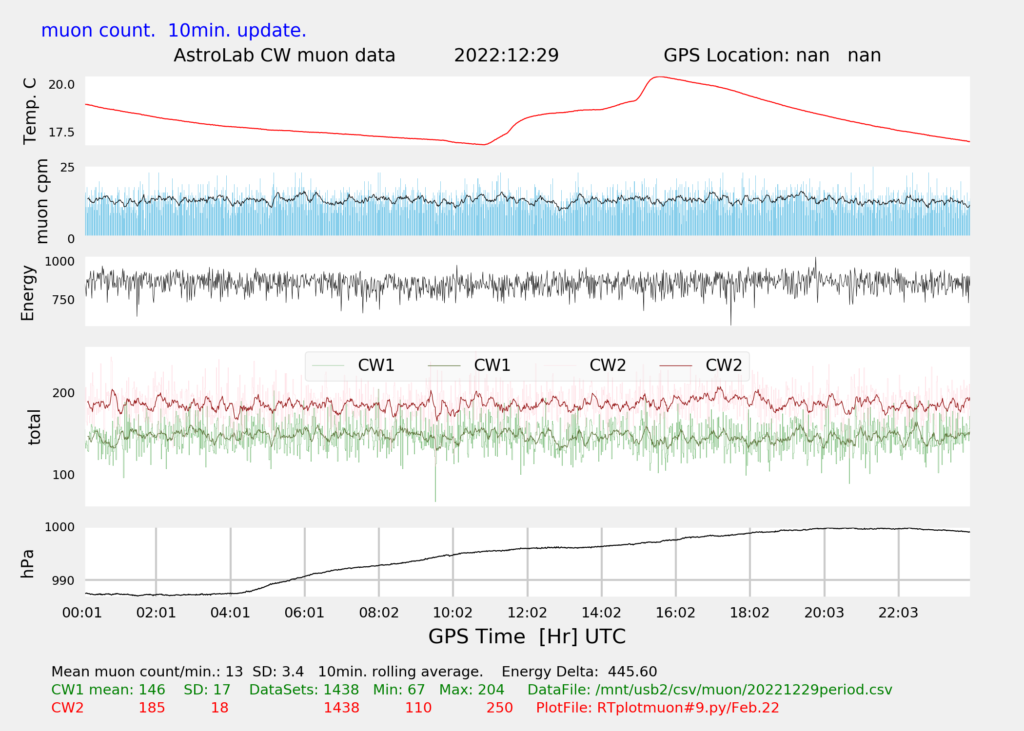Click the 'Energy' axis label
This screenshot has width=1024, height=731.
pyautogui.click(x=31, y=291)
